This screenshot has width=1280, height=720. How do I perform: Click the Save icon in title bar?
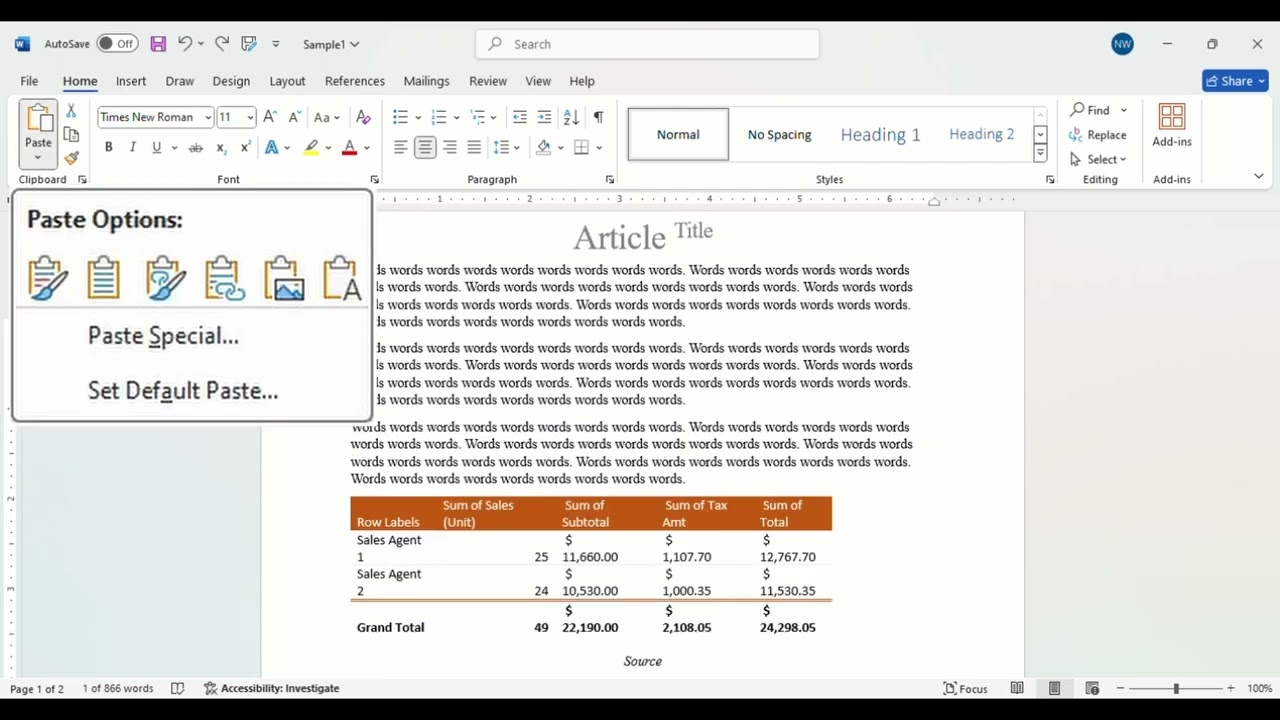pyautogui.click(x=158, y=44)
